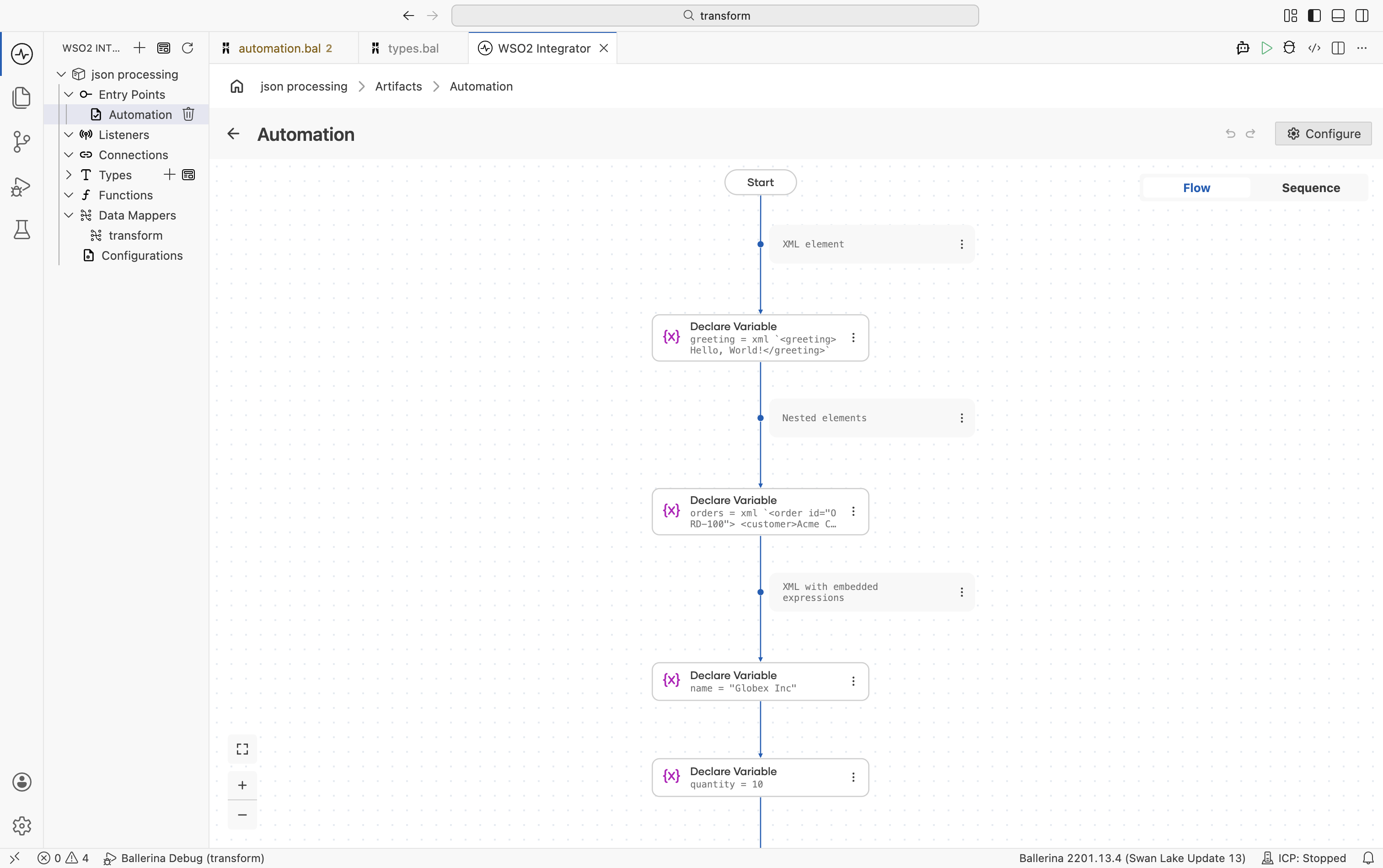Click the Configure button

click(x=1323, y=134)
